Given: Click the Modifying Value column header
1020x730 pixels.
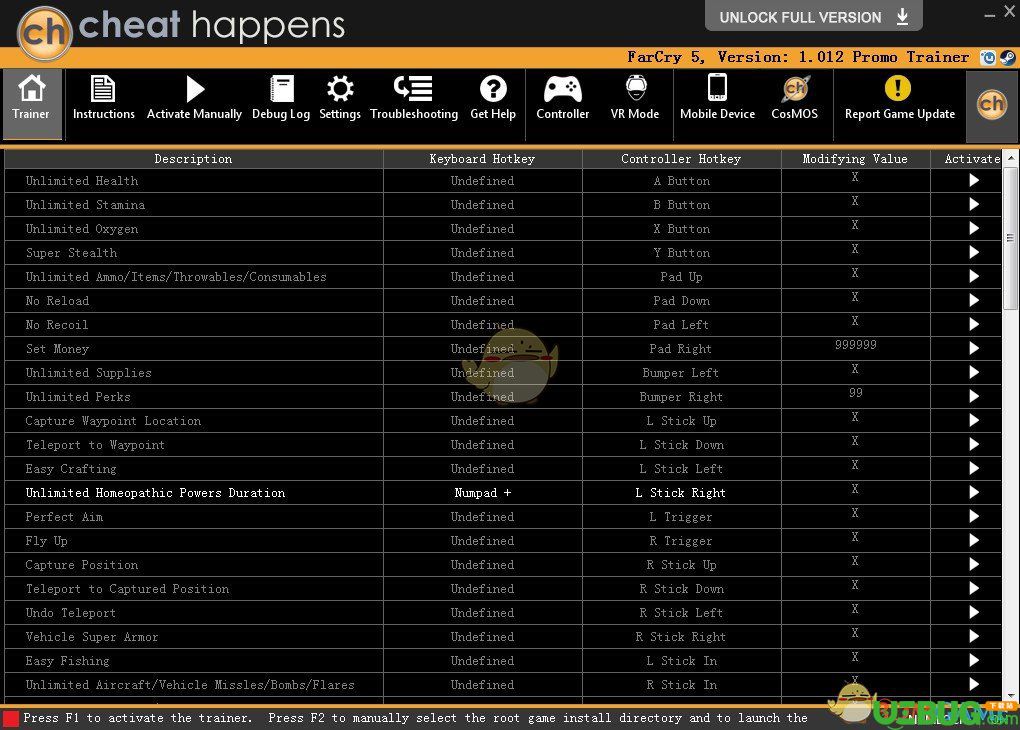Looking at the screenshot, I should (x=855, y=159).
